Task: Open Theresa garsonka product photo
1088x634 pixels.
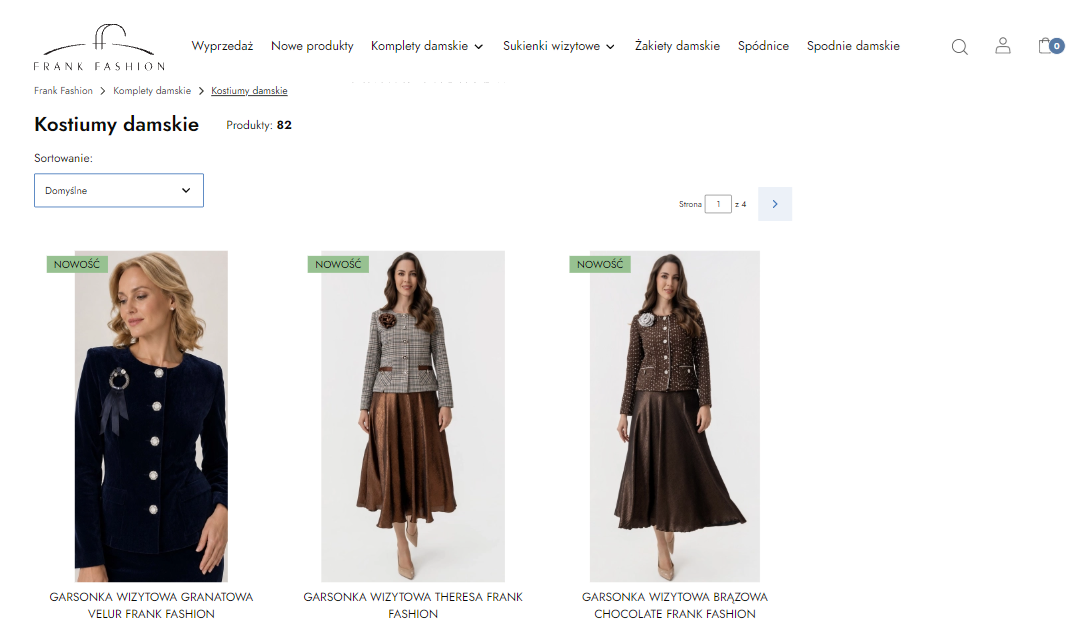Action: click(x=413, y=416)
